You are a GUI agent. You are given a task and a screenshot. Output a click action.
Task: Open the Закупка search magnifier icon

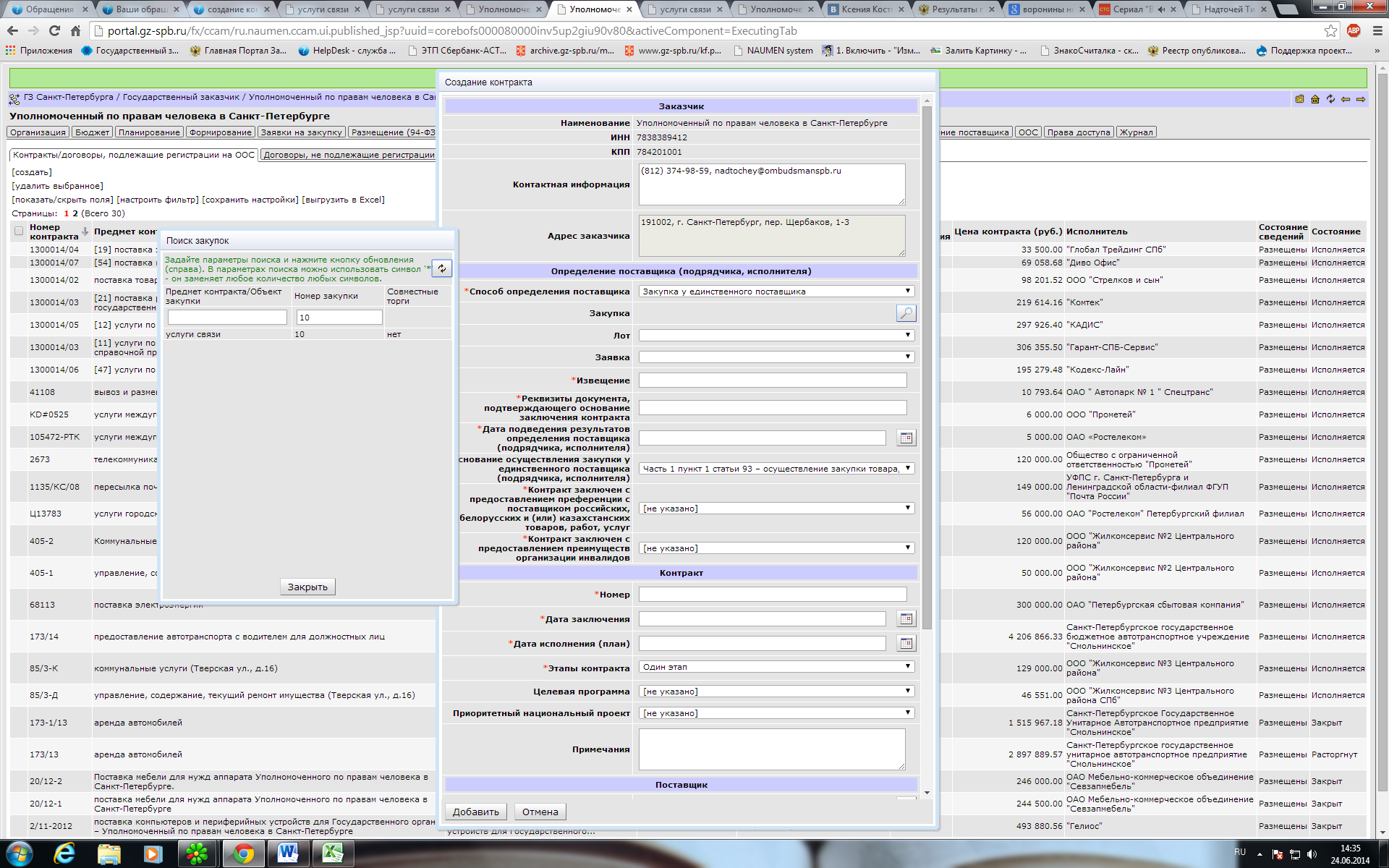pos(906,313)
